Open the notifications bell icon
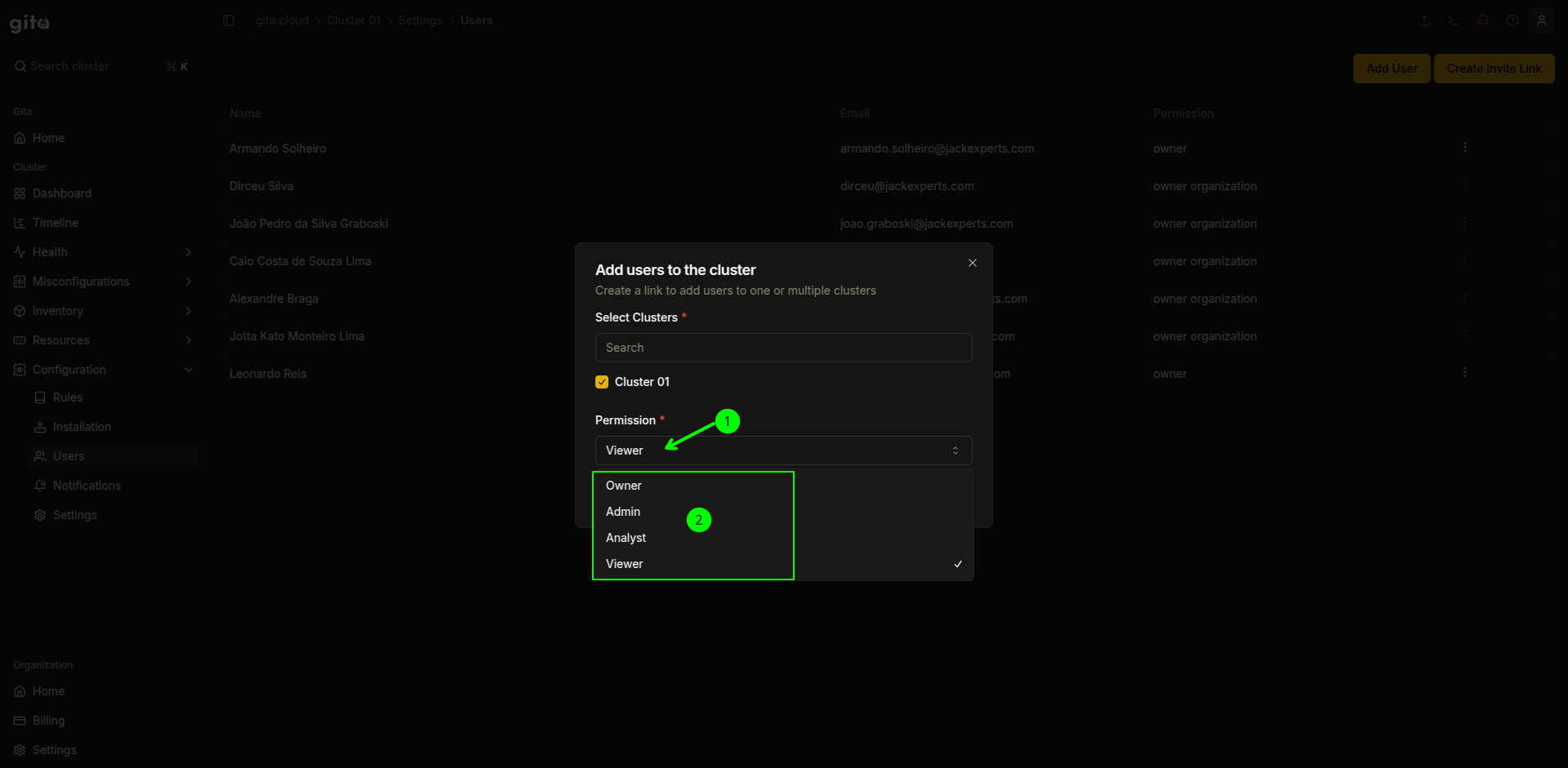This screenshot has height=768, width=1568. [1483, 20]
